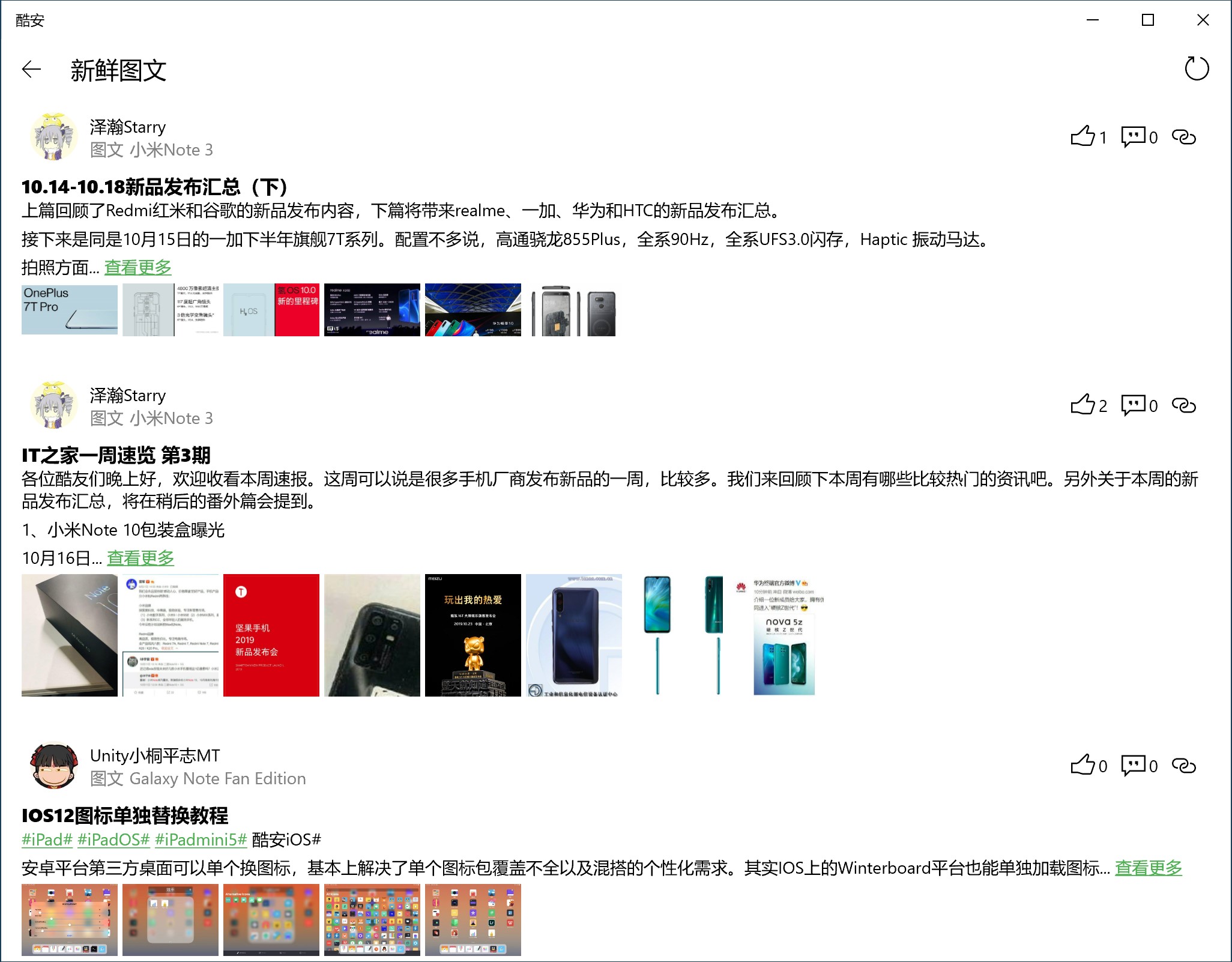Open comments on IT之家一周速览 post

[1133, 405]
